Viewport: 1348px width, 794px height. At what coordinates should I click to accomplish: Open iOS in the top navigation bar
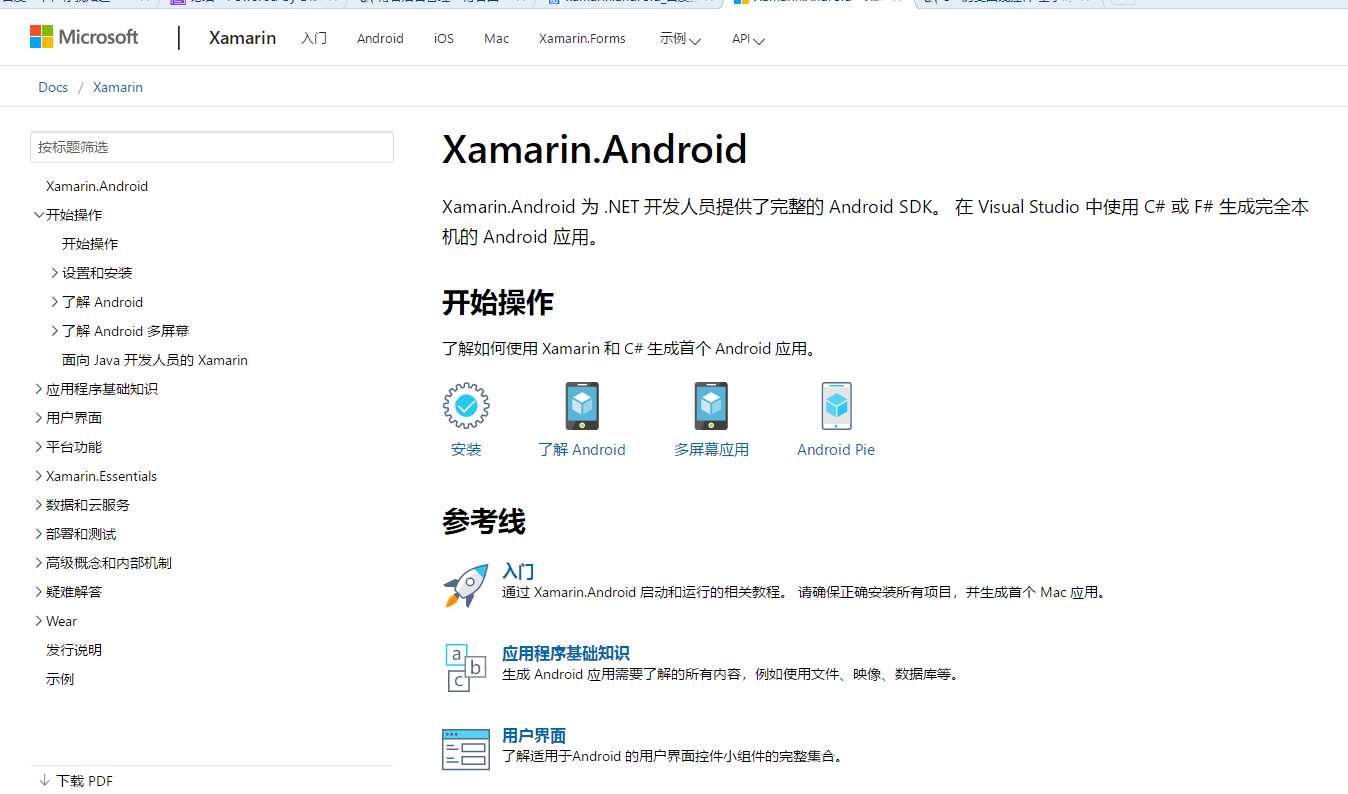pos(444,38)
